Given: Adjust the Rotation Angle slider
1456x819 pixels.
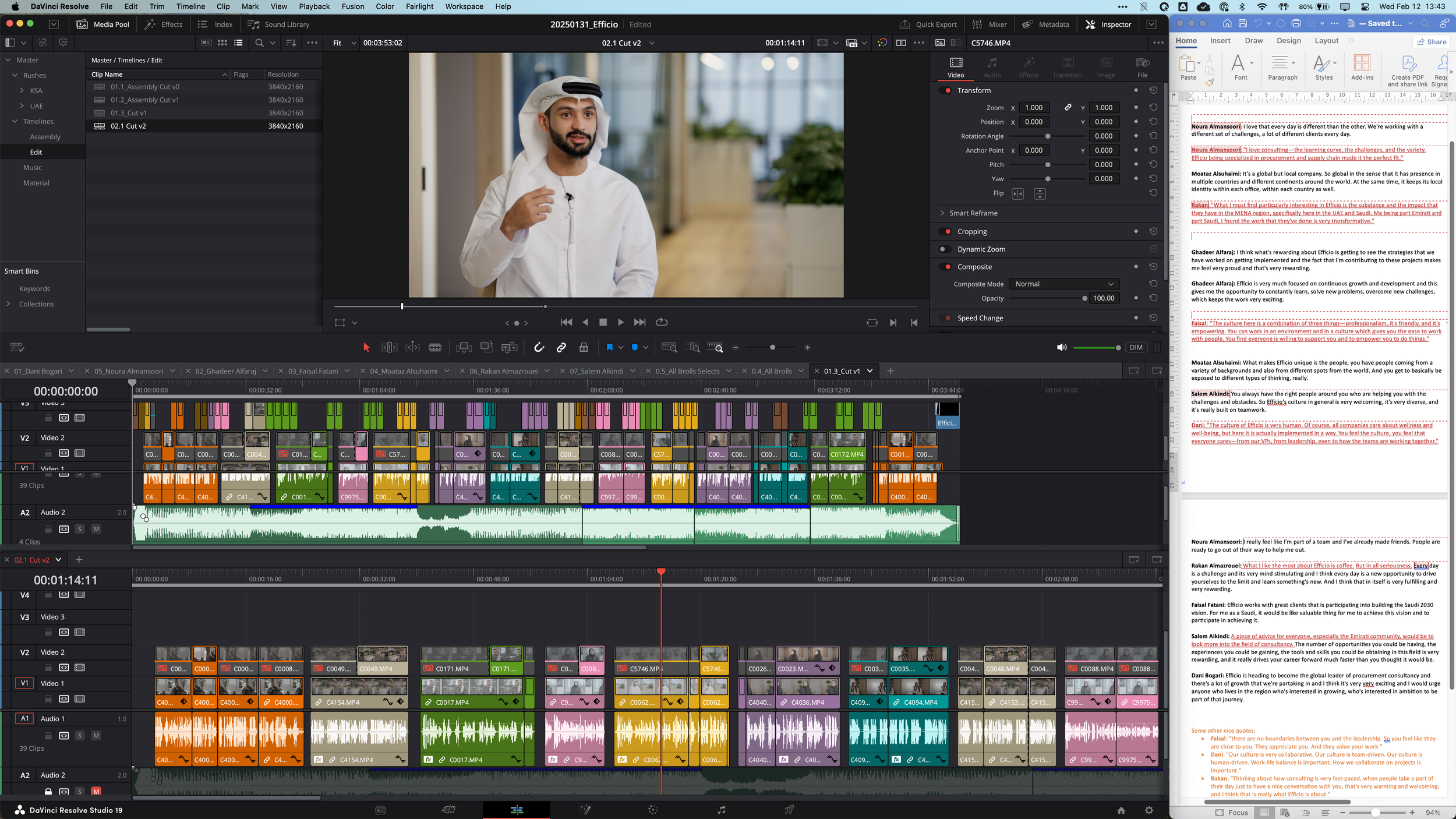Looking at the screenshot, I should [1047, 136].
